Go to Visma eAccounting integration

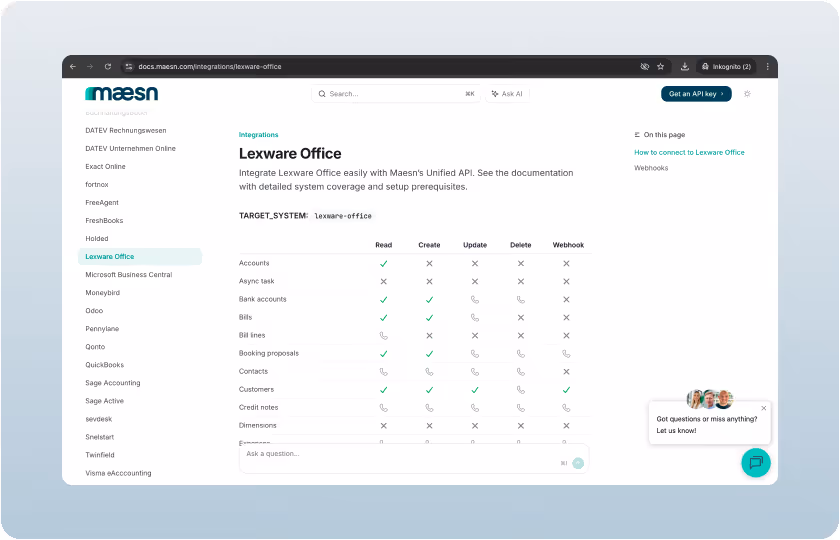pyautogui.click(x=118, y=473)
